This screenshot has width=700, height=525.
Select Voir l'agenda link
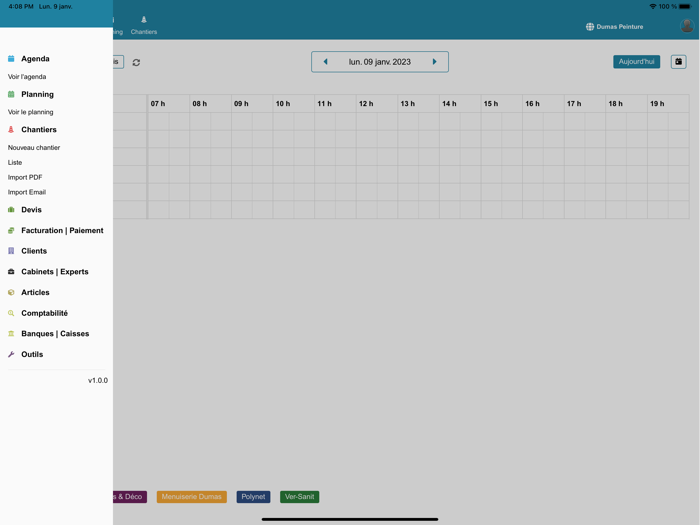[x=27, y=76]
